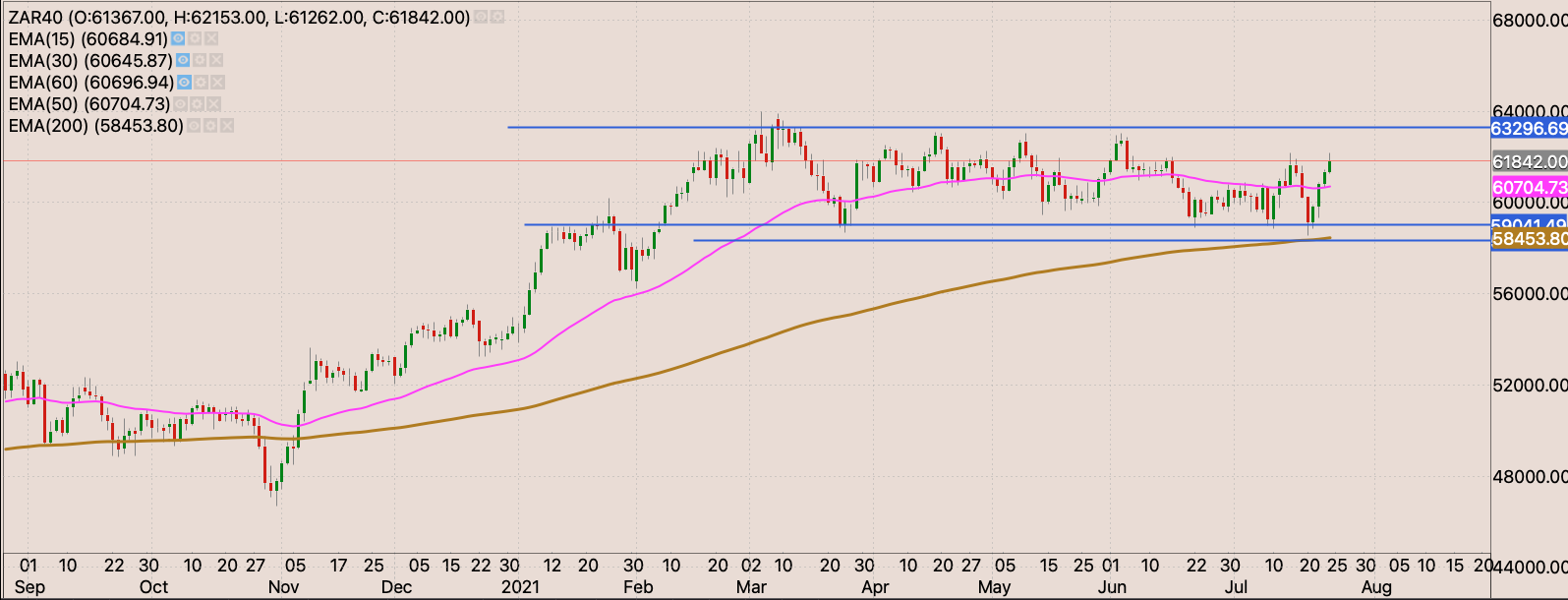Select the blue 63296.69 price label

pyautogui.click(x=1529, y=129)
